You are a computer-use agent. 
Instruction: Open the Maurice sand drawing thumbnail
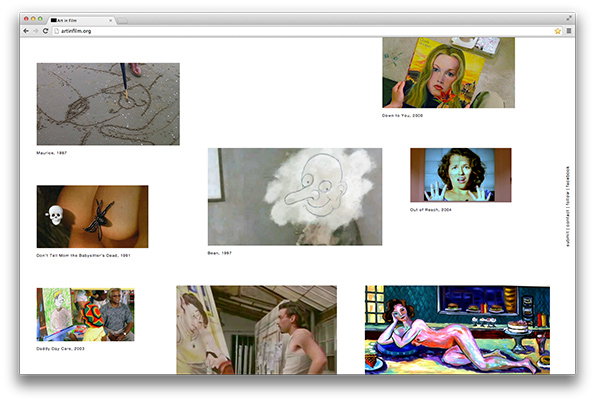pyautogui.click(x=108, y=104)
